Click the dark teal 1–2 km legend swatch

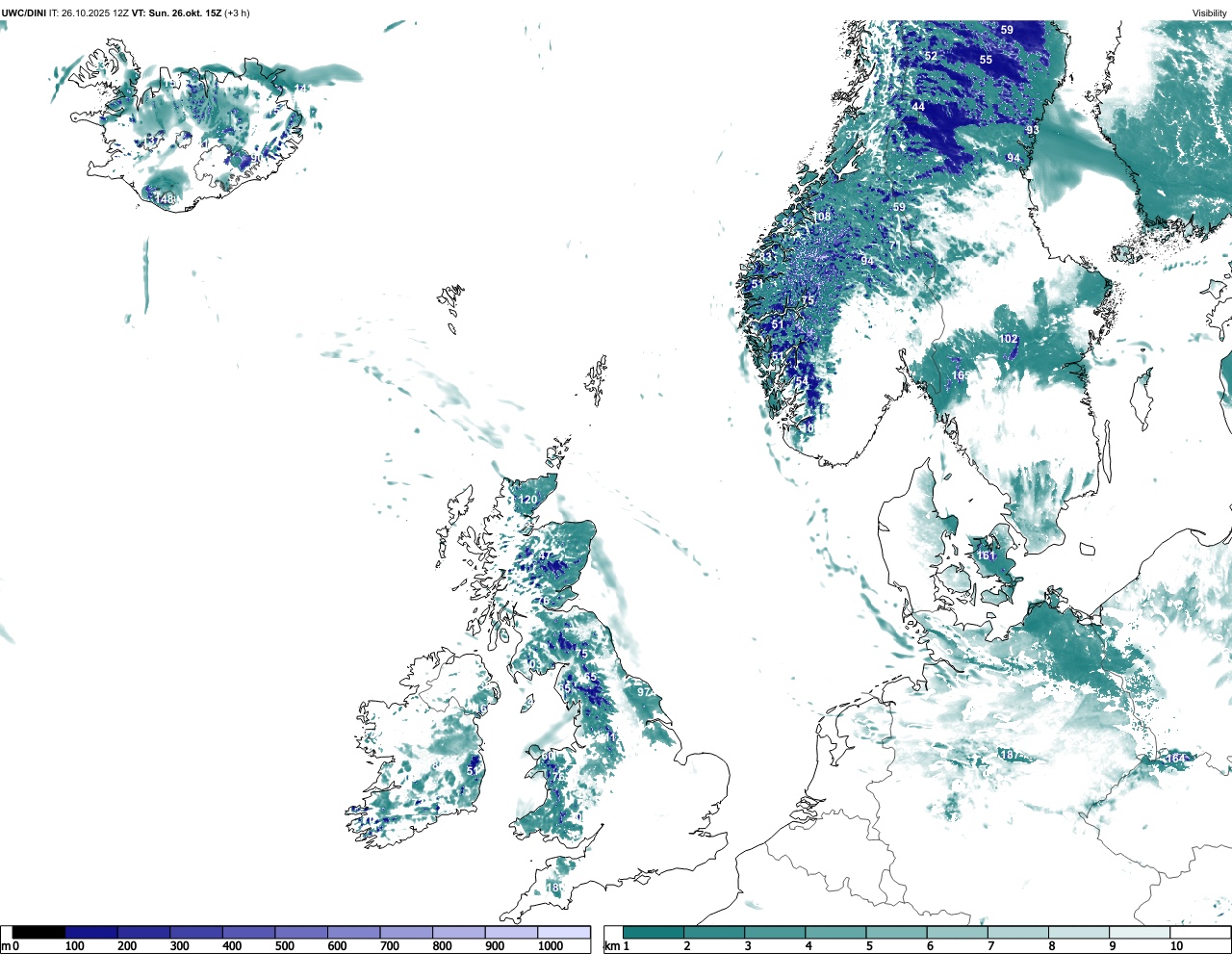click(654, 932)
